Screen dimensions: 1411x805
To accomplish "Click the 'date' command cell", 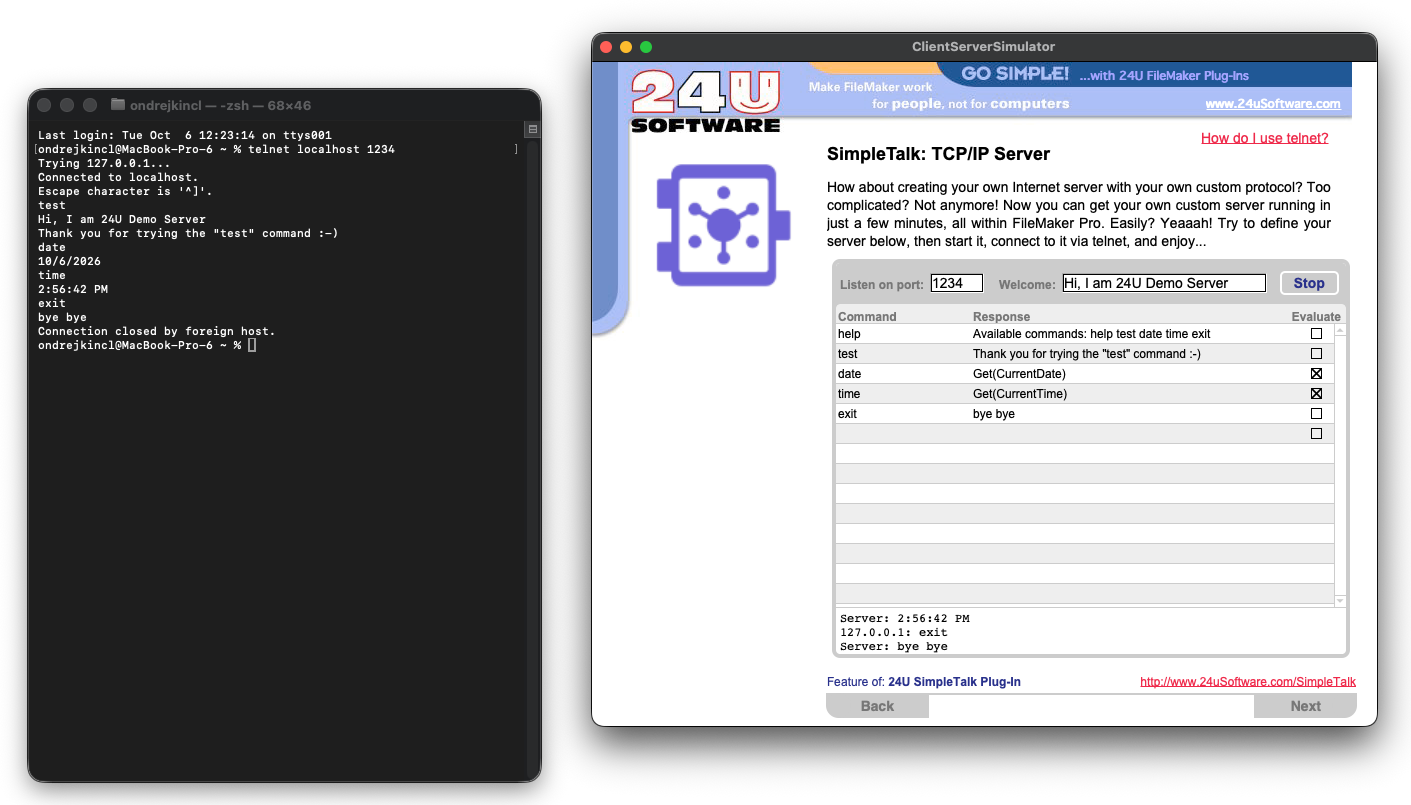I will [x=903, y=374].
